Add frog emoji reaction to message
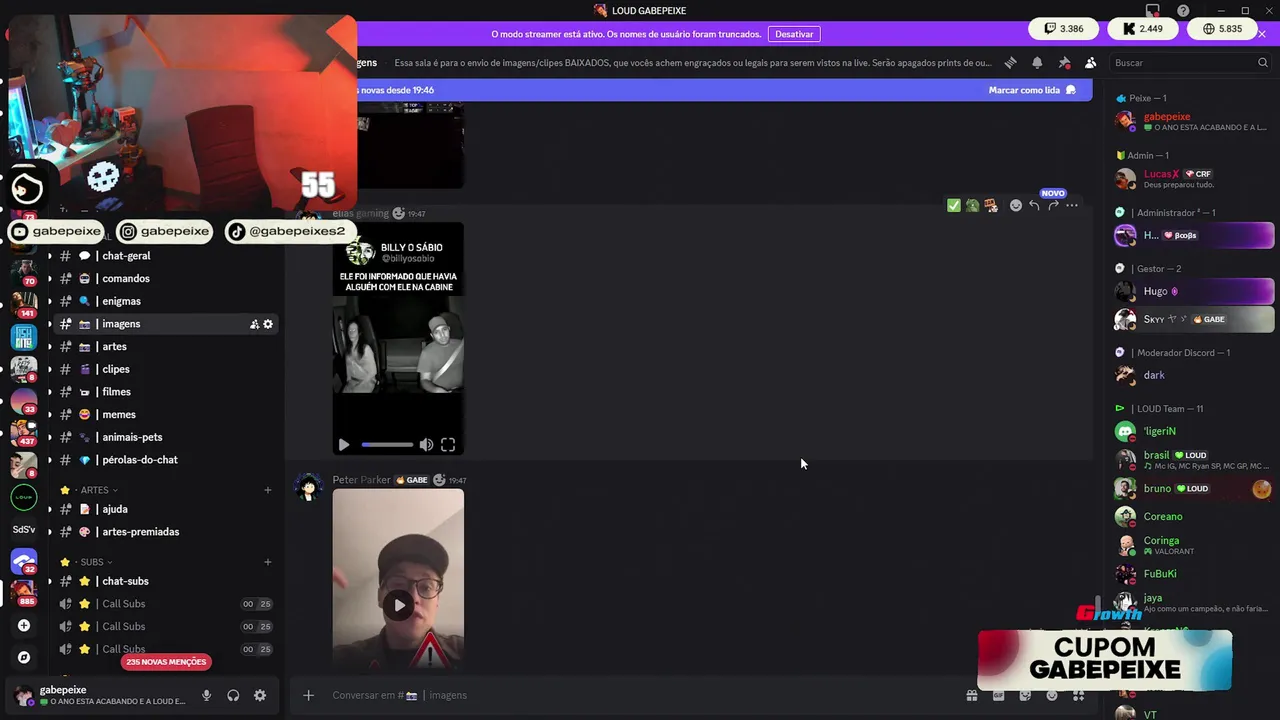This screenshot has width=1280, height=720. point(972,205)
